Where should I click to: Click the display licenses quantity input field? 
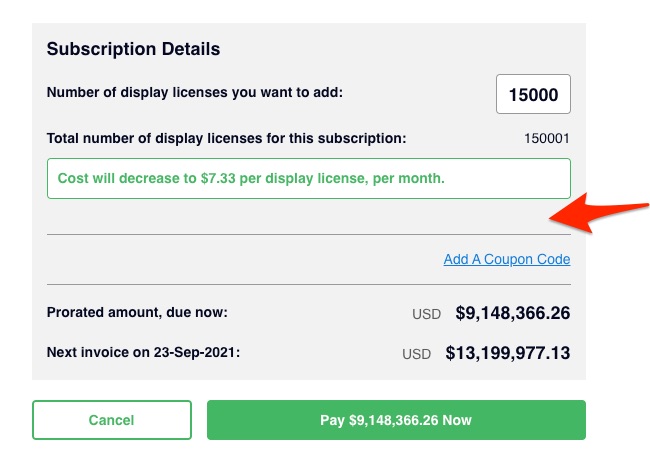tap(533, 95)
